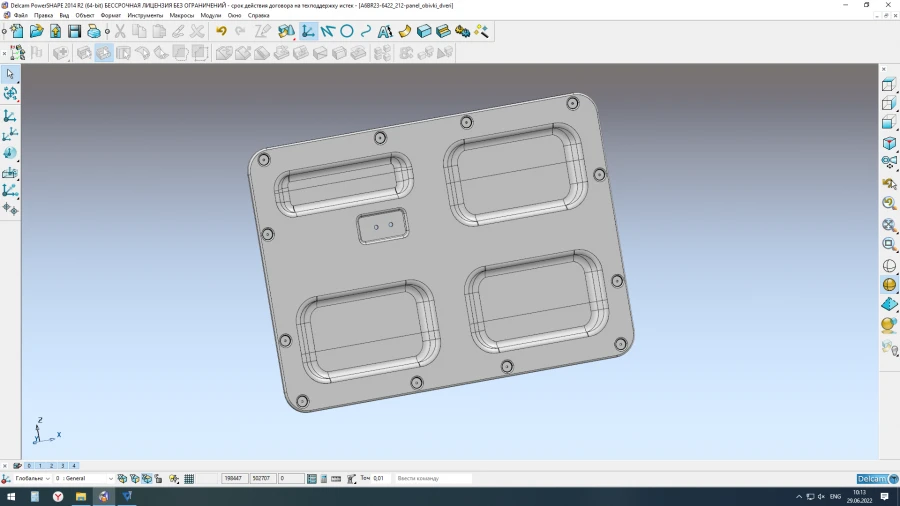Click level button 2

click(x=51, y=466)
